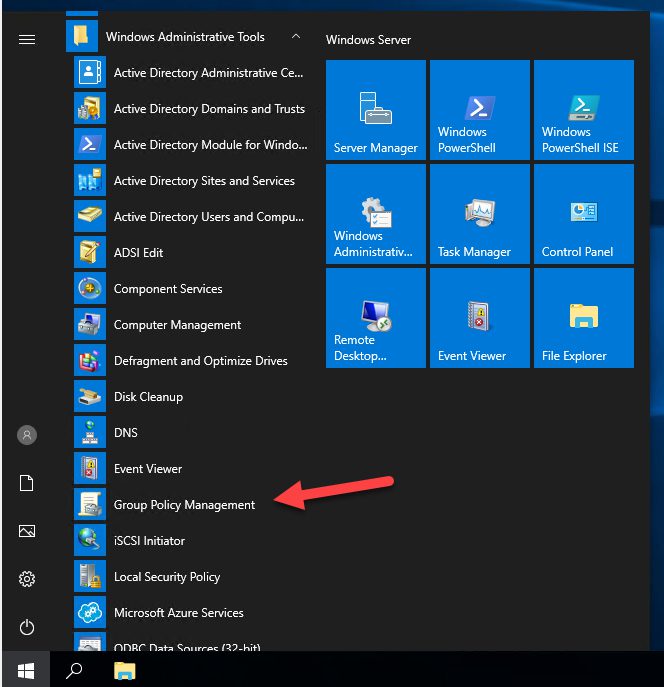Open the DNS manager icon
The image size is (664, 687).
[90, 432]
